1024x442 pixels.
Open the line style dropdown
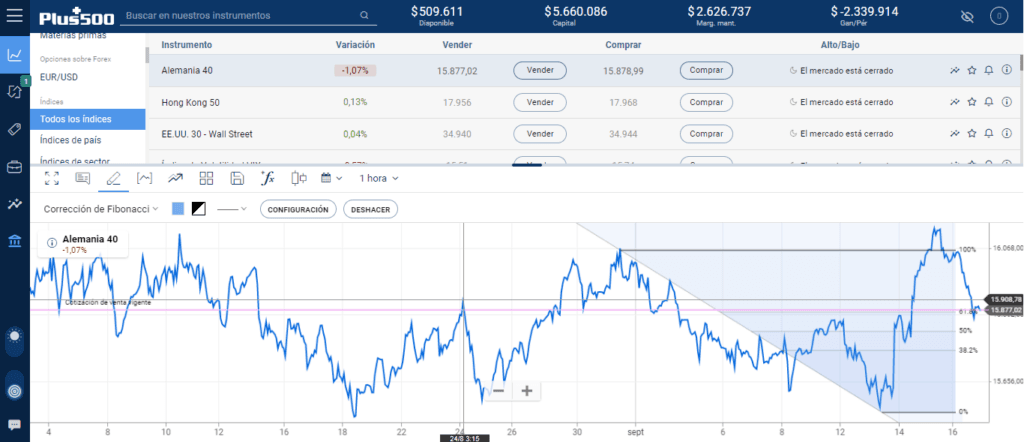point(233,209)
